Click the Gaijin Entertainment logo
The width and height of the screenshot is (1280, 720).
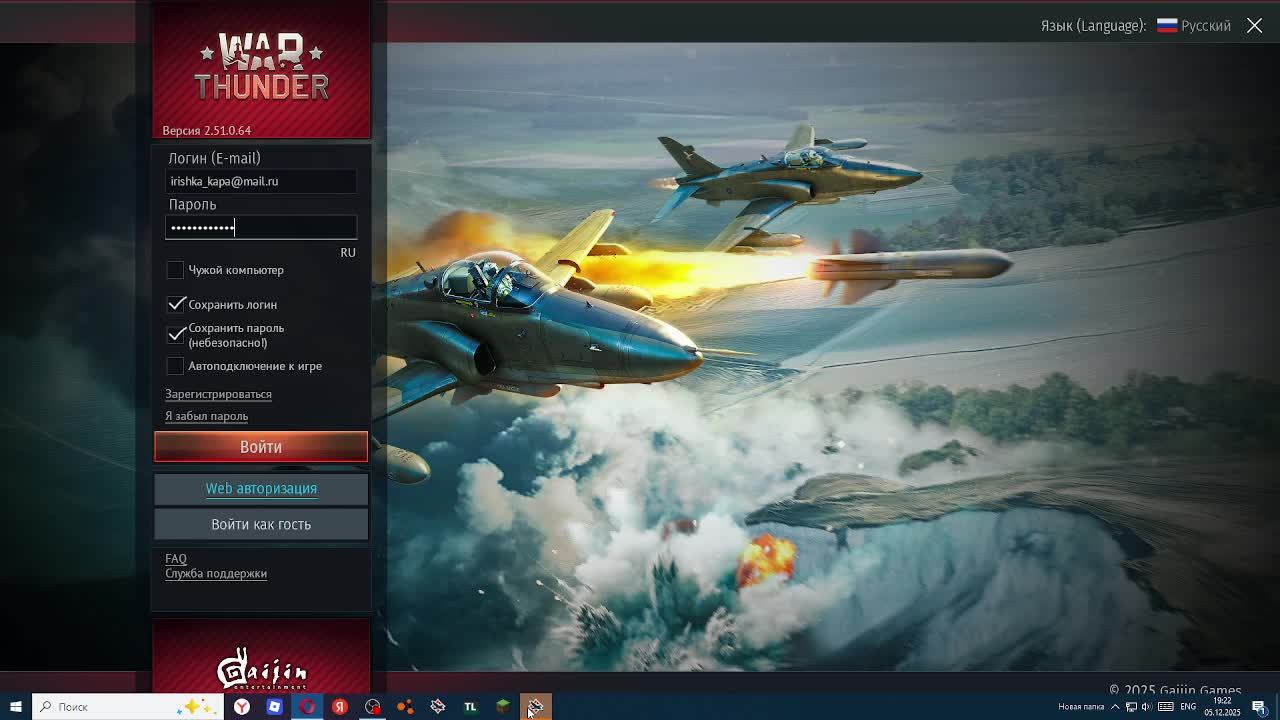tap(261, 668)
